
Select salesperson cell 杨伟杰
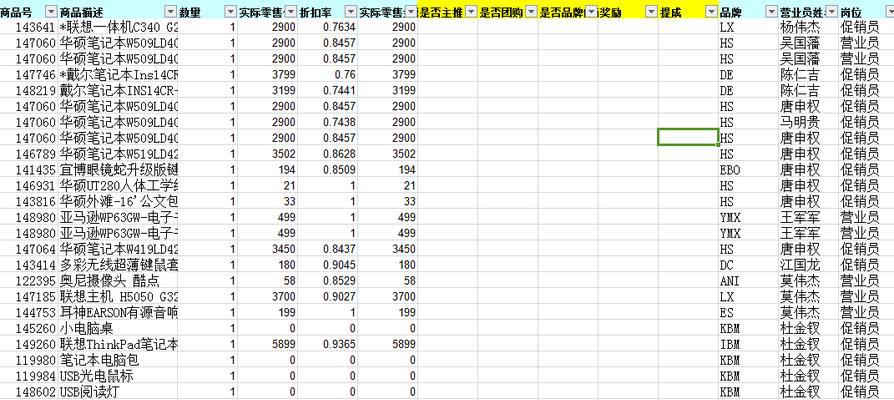pyautogui.click(x=808, y=27)
